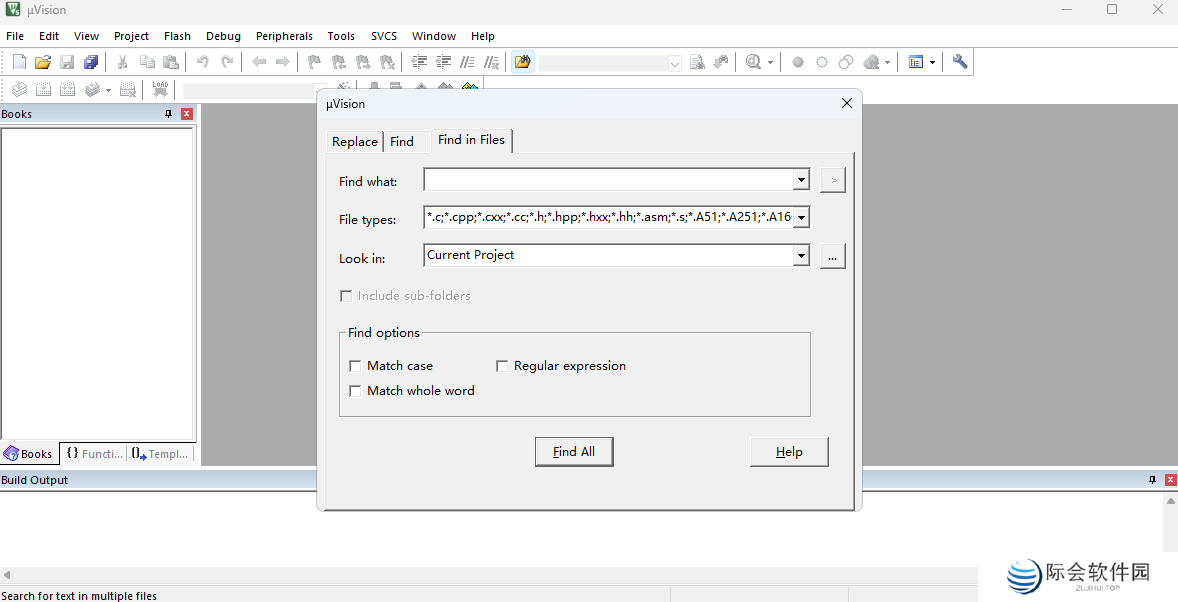Click the Open file folder icon
1178x602 pixels.
click(x=43, y=62)
